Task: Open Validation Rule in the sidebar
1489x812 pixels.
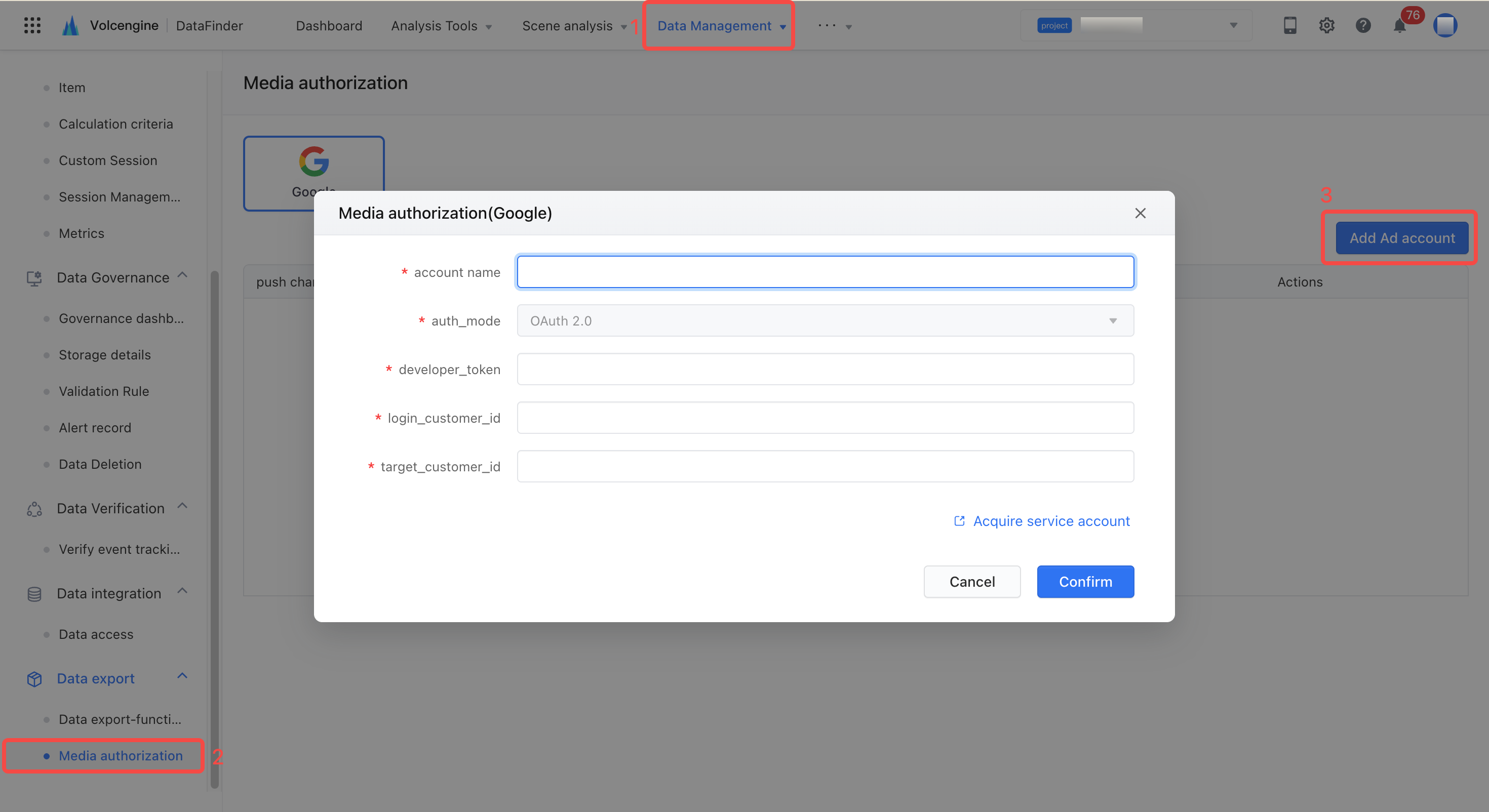Action: click(103, 391)
